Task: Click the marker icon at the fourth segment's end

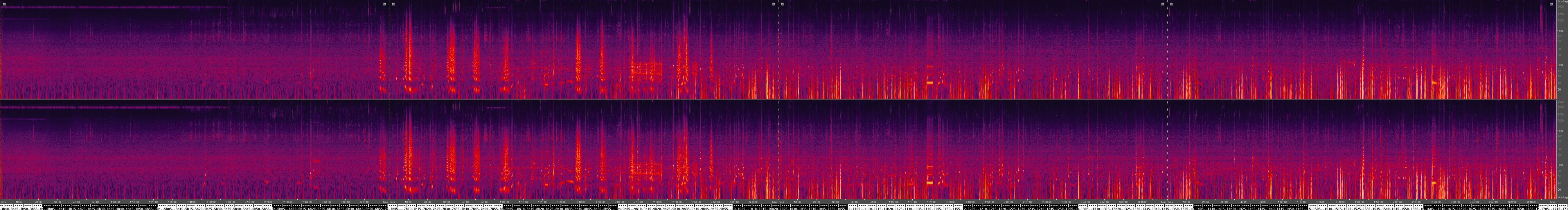Action: (x=1551, y=4)
